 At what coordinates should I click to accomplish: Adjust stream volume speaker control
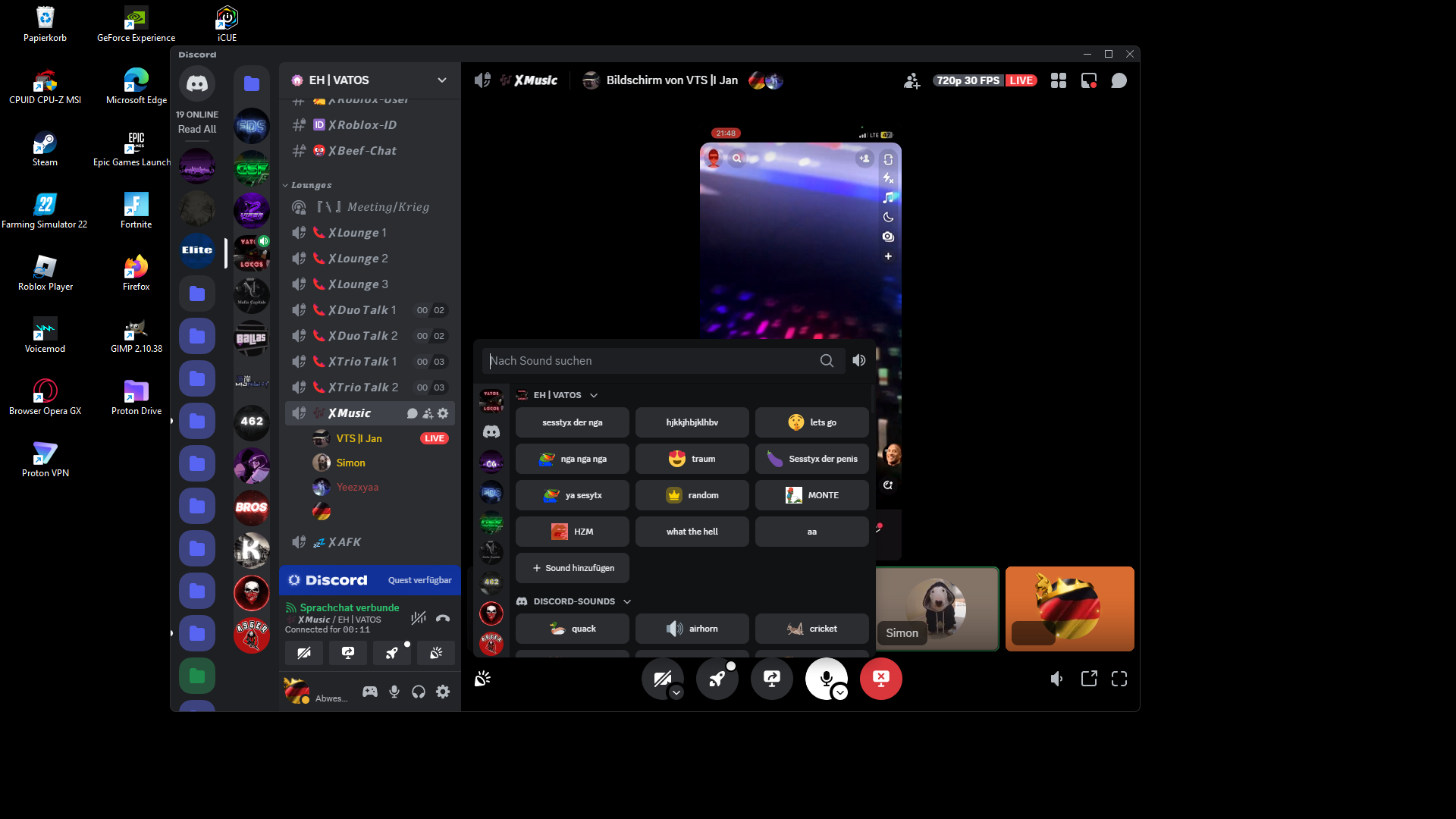(x=1056, y=679)
